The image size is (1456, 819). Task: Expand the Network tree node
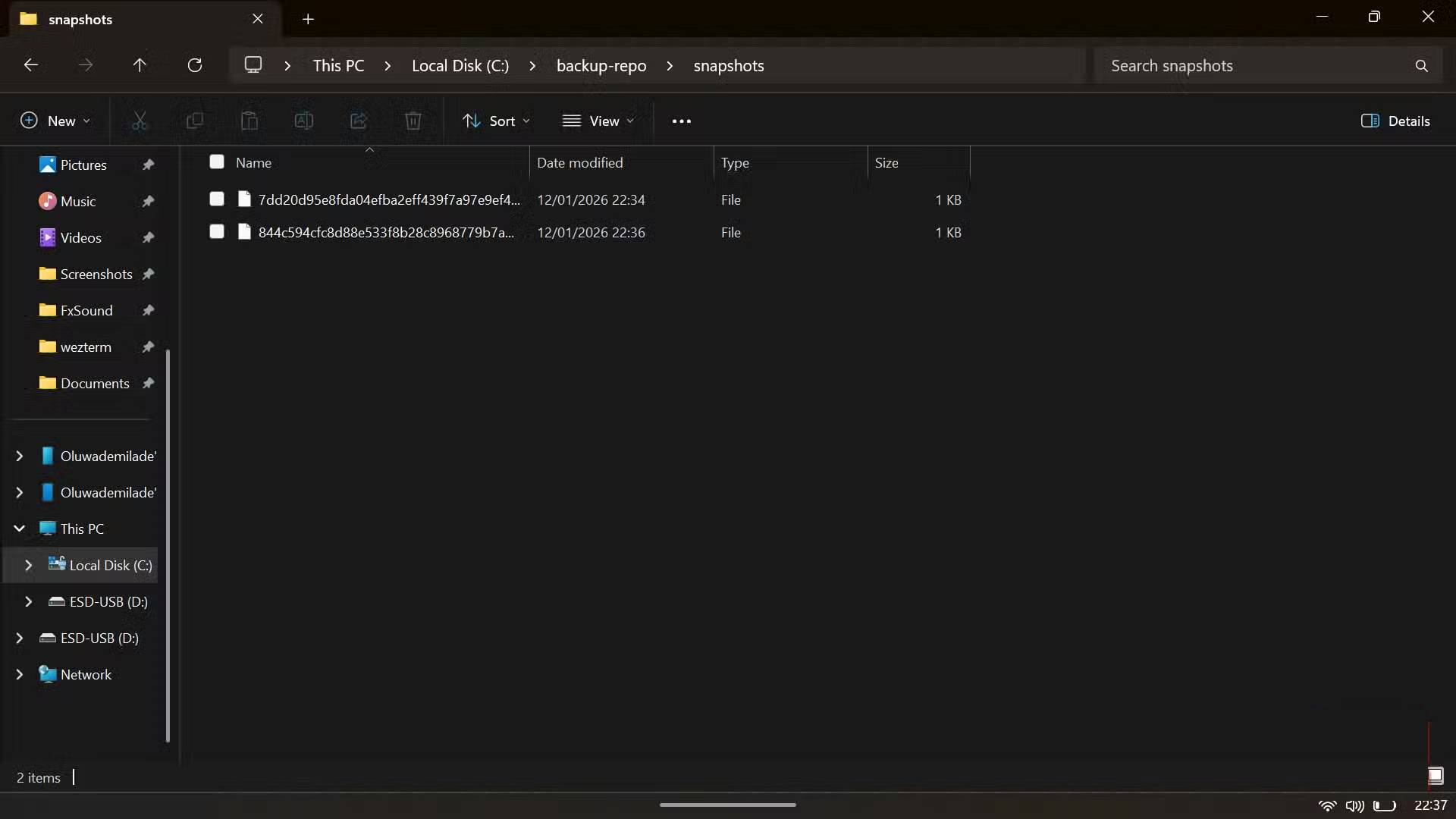20,674
